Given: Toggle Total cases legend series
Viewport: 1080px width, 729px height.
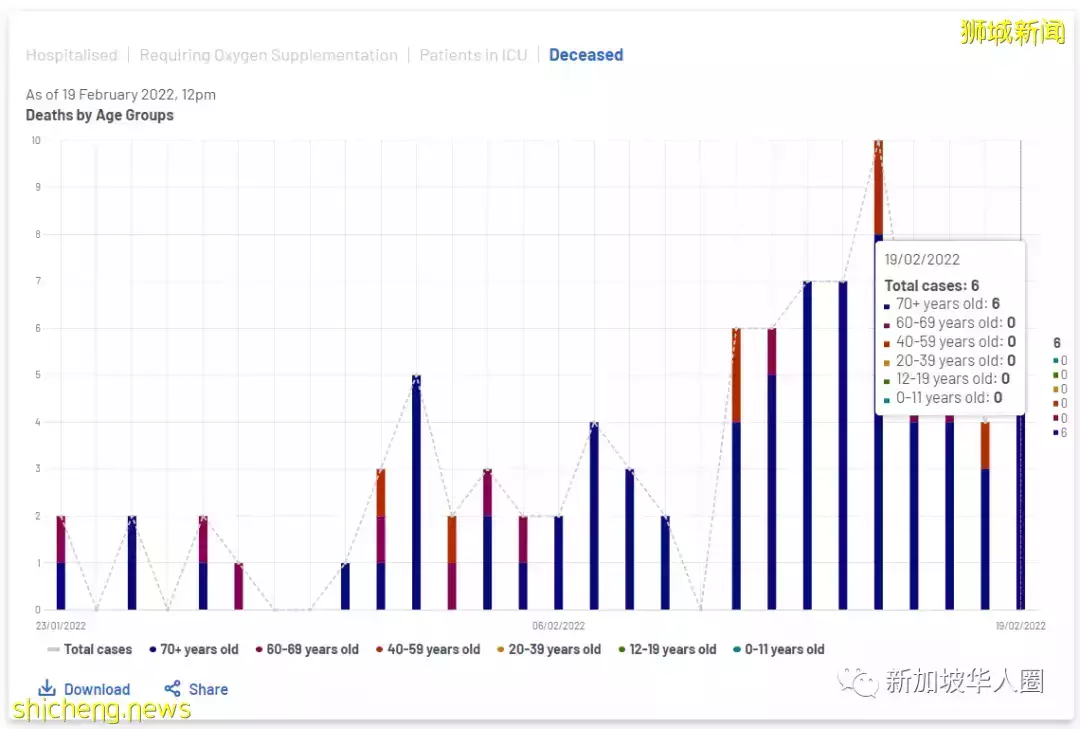Looking at the screenshot, I should [90, 649].
